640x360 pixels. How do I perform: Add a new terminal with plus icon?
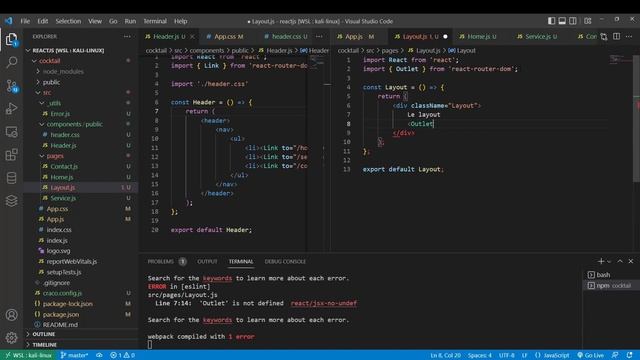point(600,261)
